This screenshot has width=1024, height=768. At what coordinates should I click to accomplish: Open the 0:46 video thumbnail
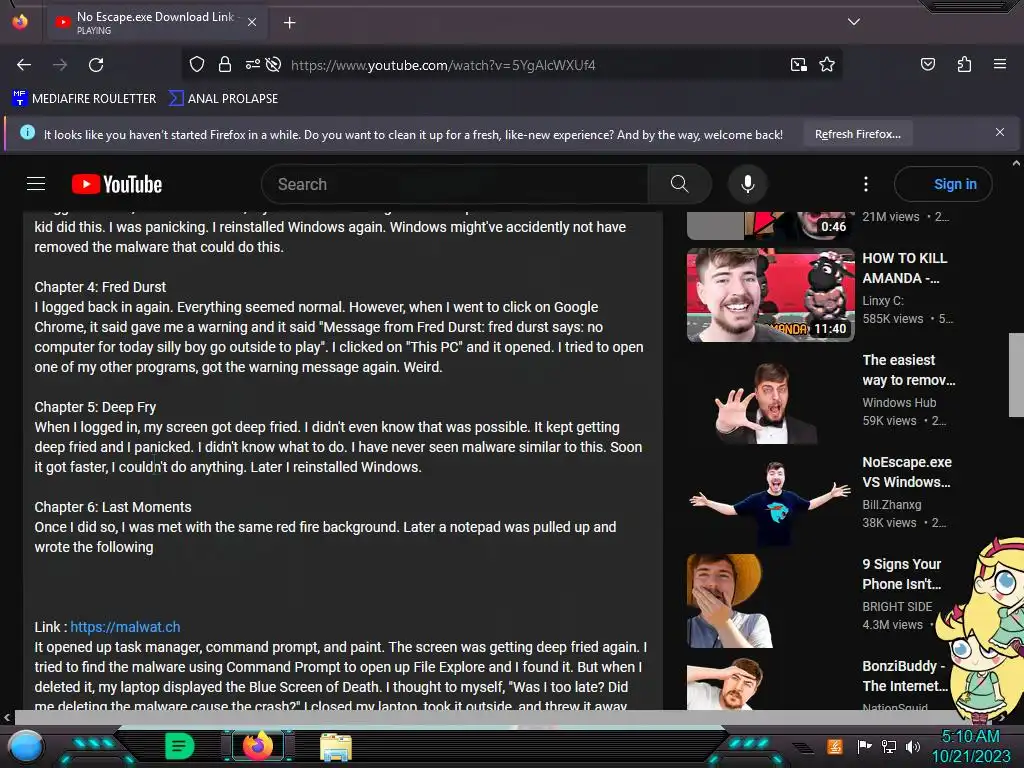tap(771, 225)
